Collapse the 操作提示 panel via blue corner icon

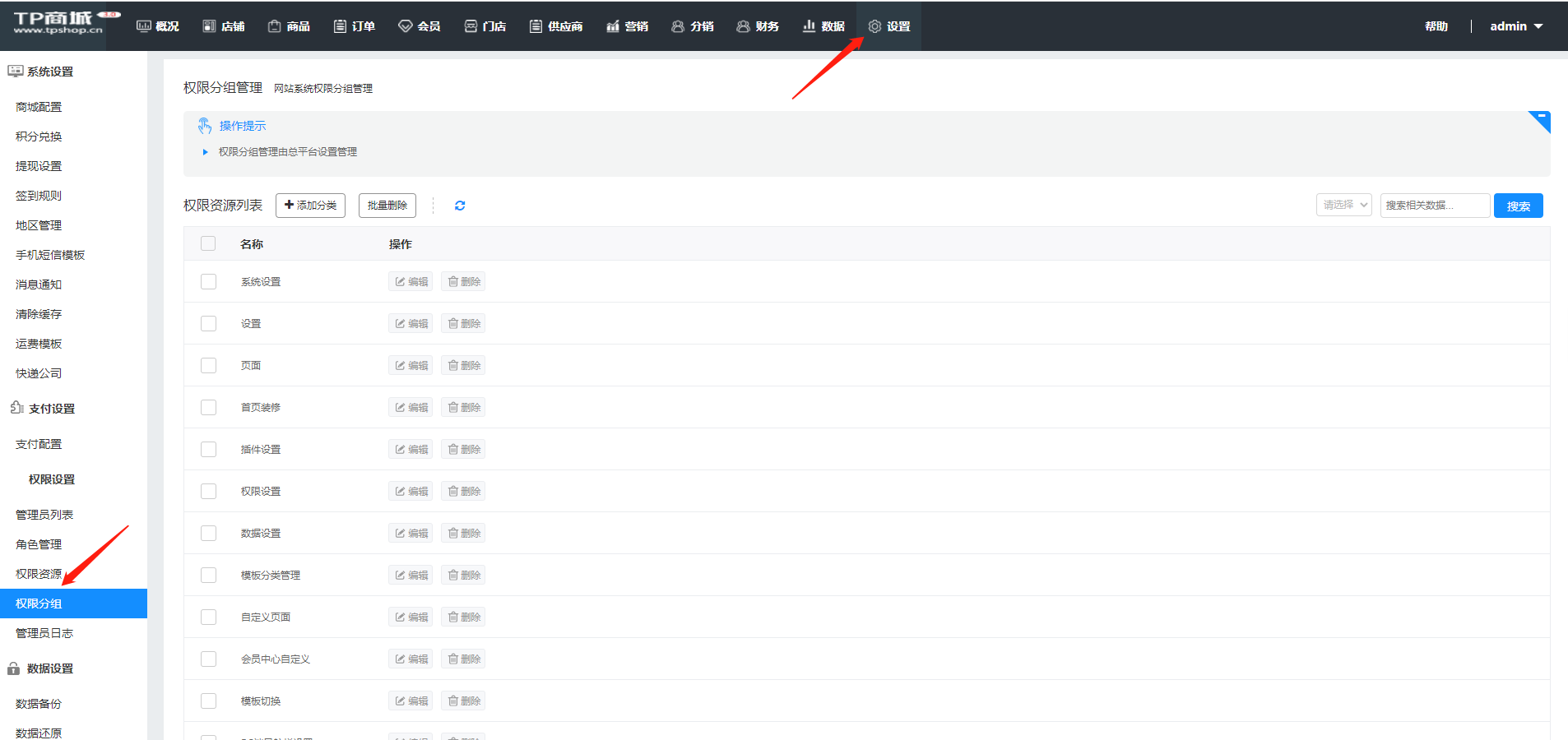click(x=1540, y=120)
